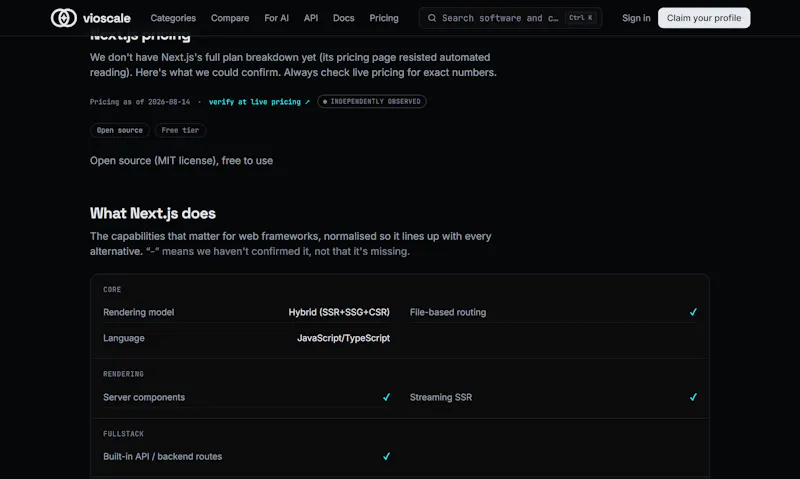Click the Independently Observed badge
Image resolution: width=800 pixels, height=479 pixels.
pyautogui.click(x=372, y=102)
